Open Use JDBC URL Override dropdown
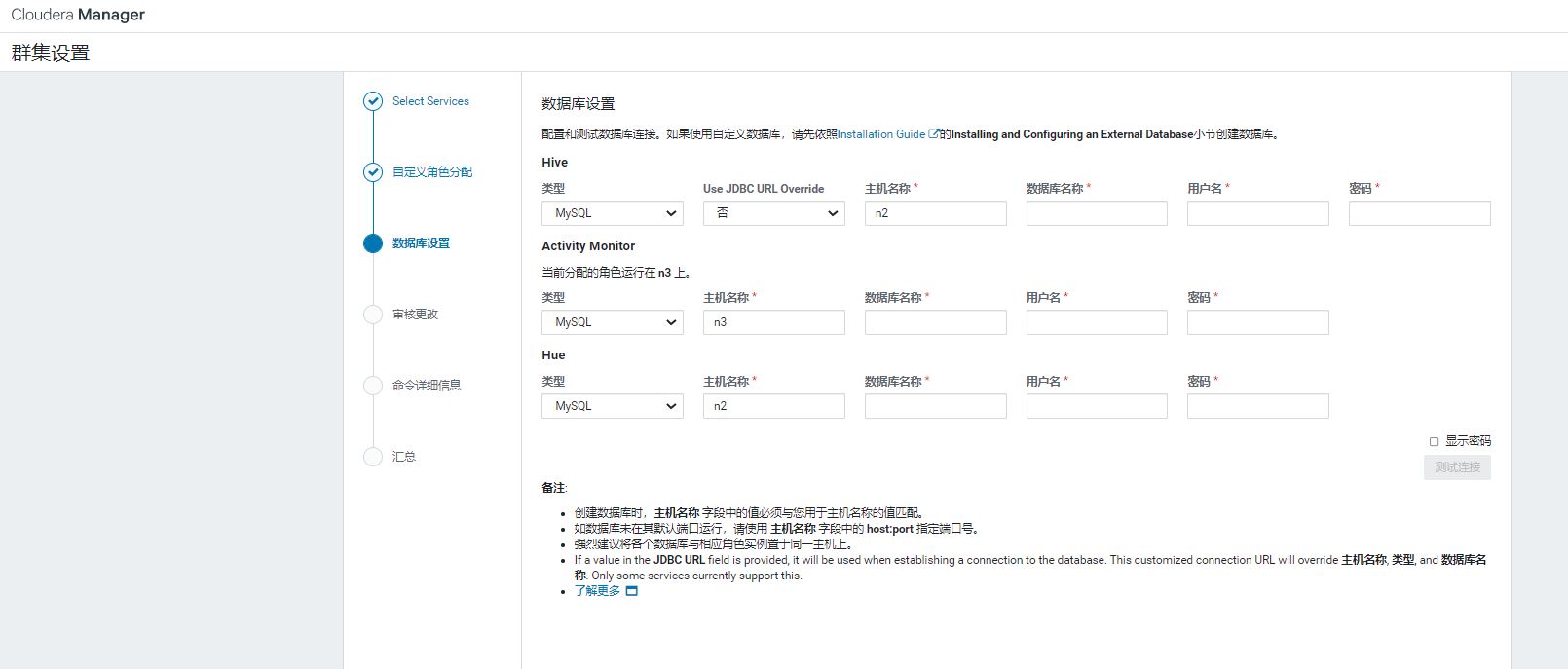The image size is (1568, 669). pos(774,213)
